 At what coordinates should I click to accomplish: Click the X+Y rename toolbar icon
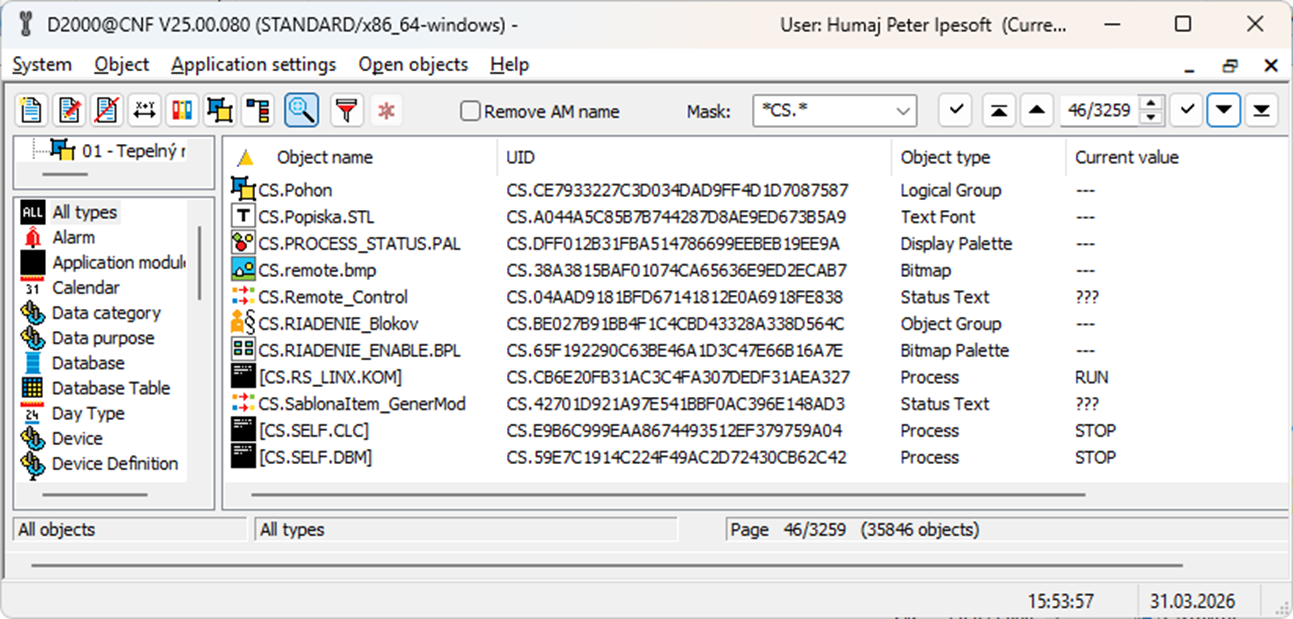click(145, 111)
